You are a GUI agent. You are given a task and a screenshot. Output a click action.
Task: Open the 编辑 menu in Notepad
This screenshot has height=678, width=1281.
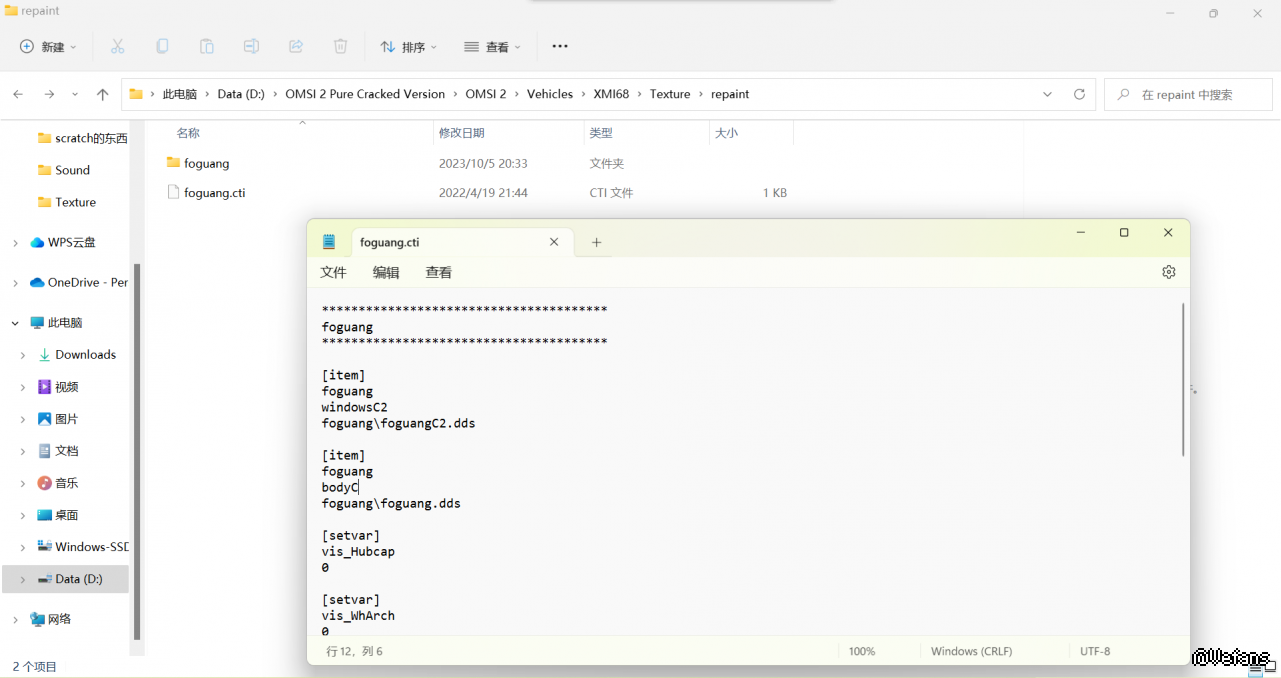386,272
